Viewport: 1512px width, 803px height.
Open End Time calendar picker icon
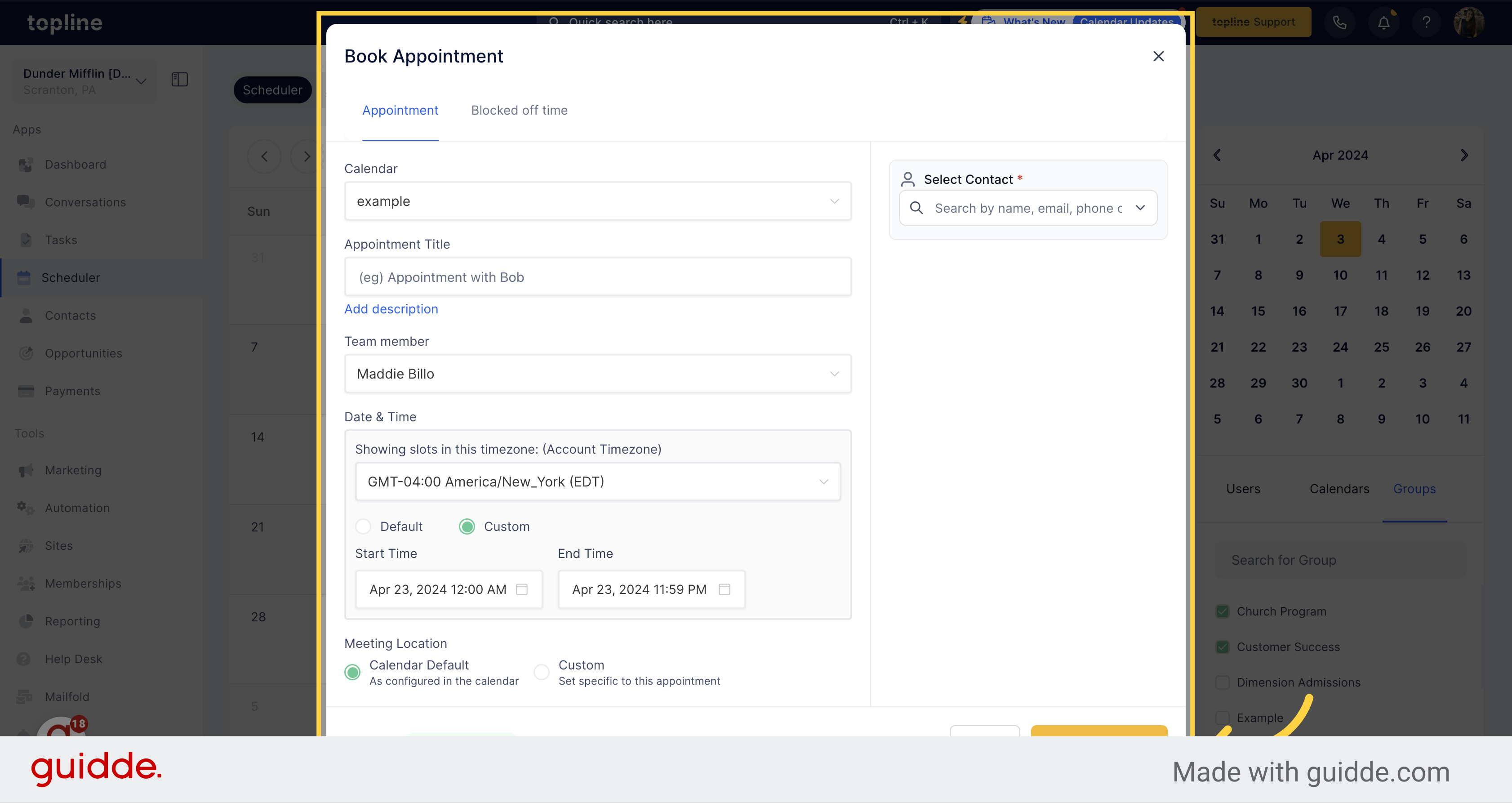click(x=724, y=589)
